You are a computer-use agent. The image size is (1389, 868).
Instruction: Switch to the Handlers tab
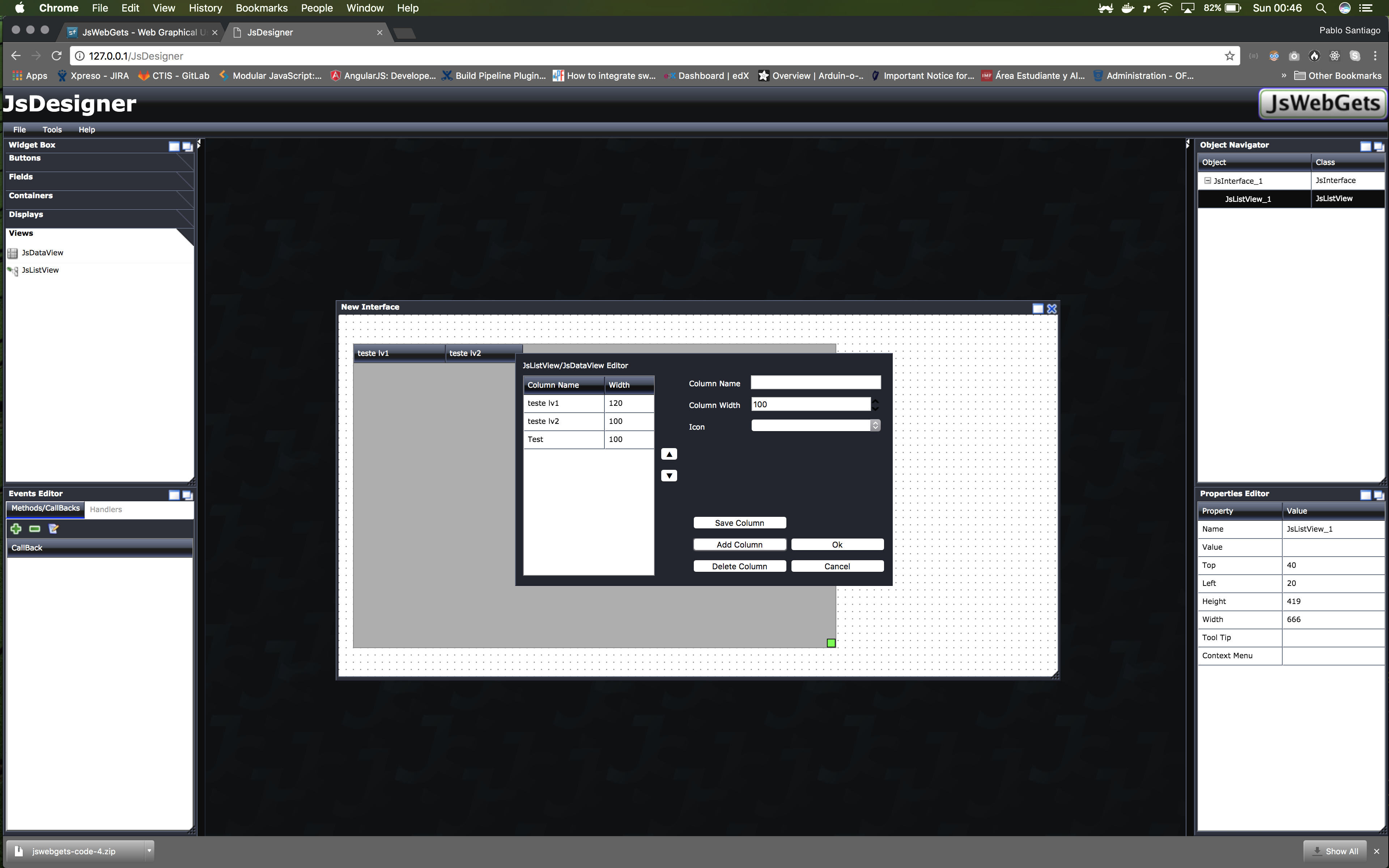(106, 509)
